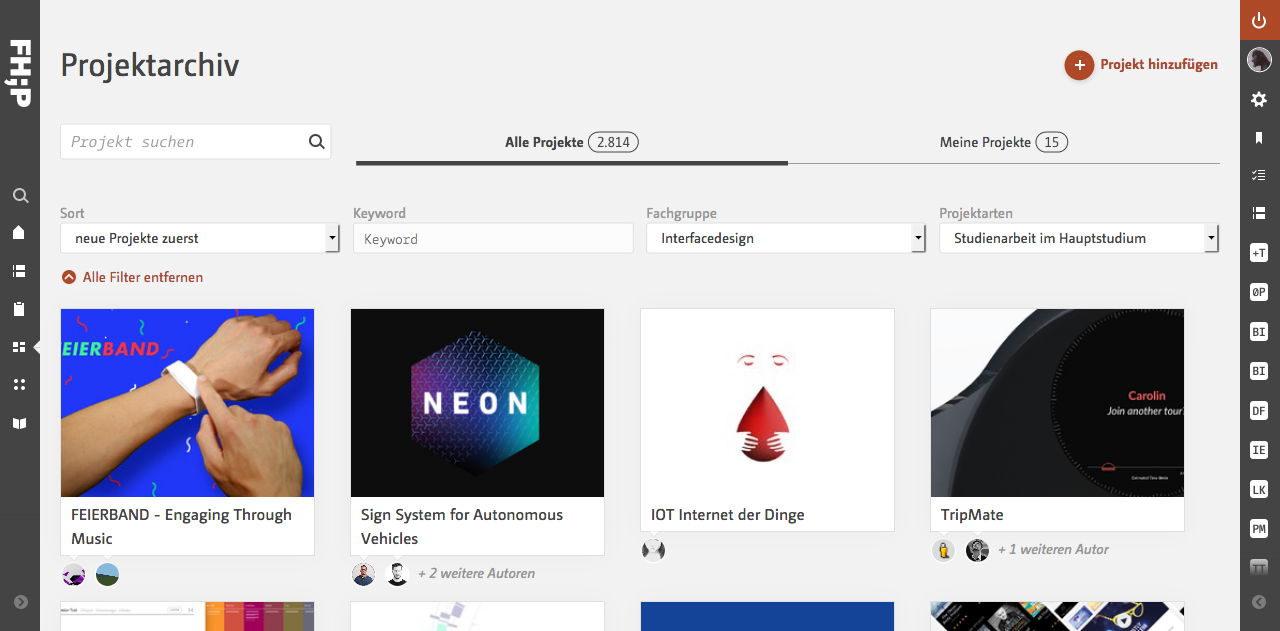The height and width of the screenshot is (631, 1280).
Task: Click second author avatar under TripMate
Action: (x=977, y=550)
